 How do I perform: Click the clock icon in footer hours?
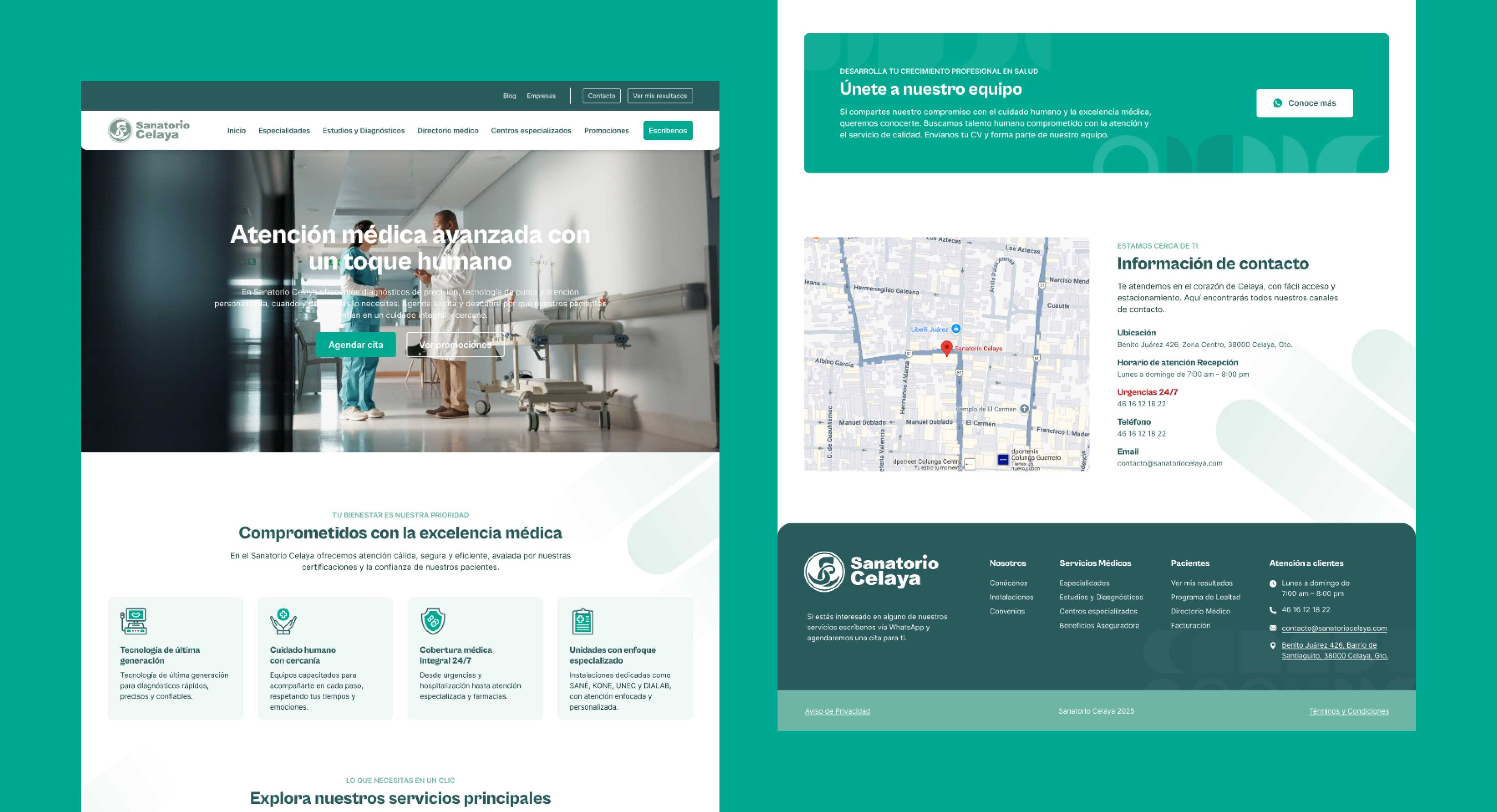point(1273,584)
